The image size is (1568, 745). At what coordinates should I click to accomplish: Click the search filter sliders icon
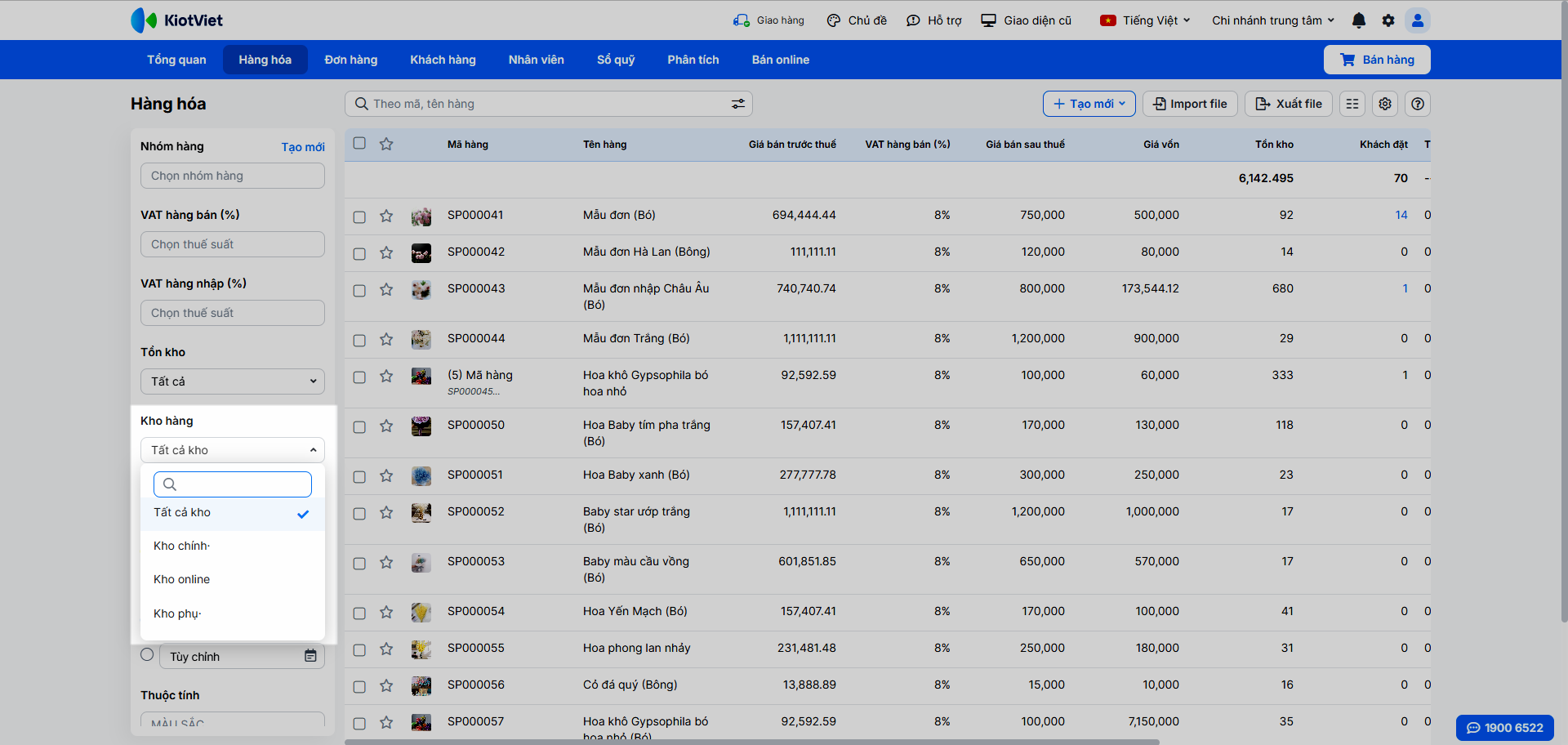(737, 104)
